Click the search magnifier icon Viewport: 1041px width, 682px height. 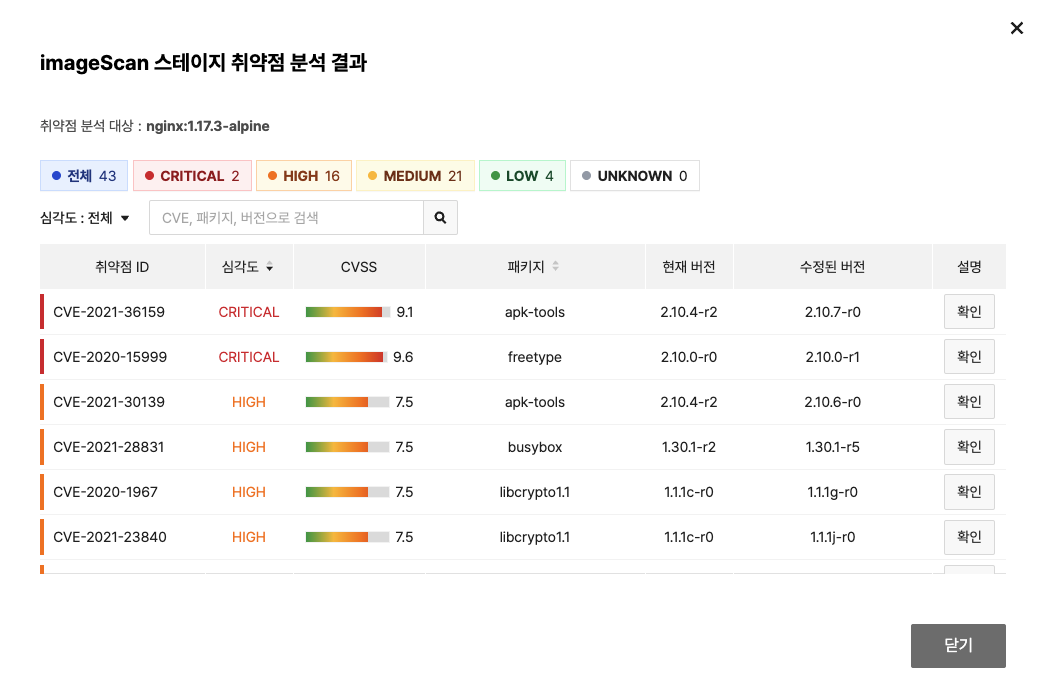point(440,217)
